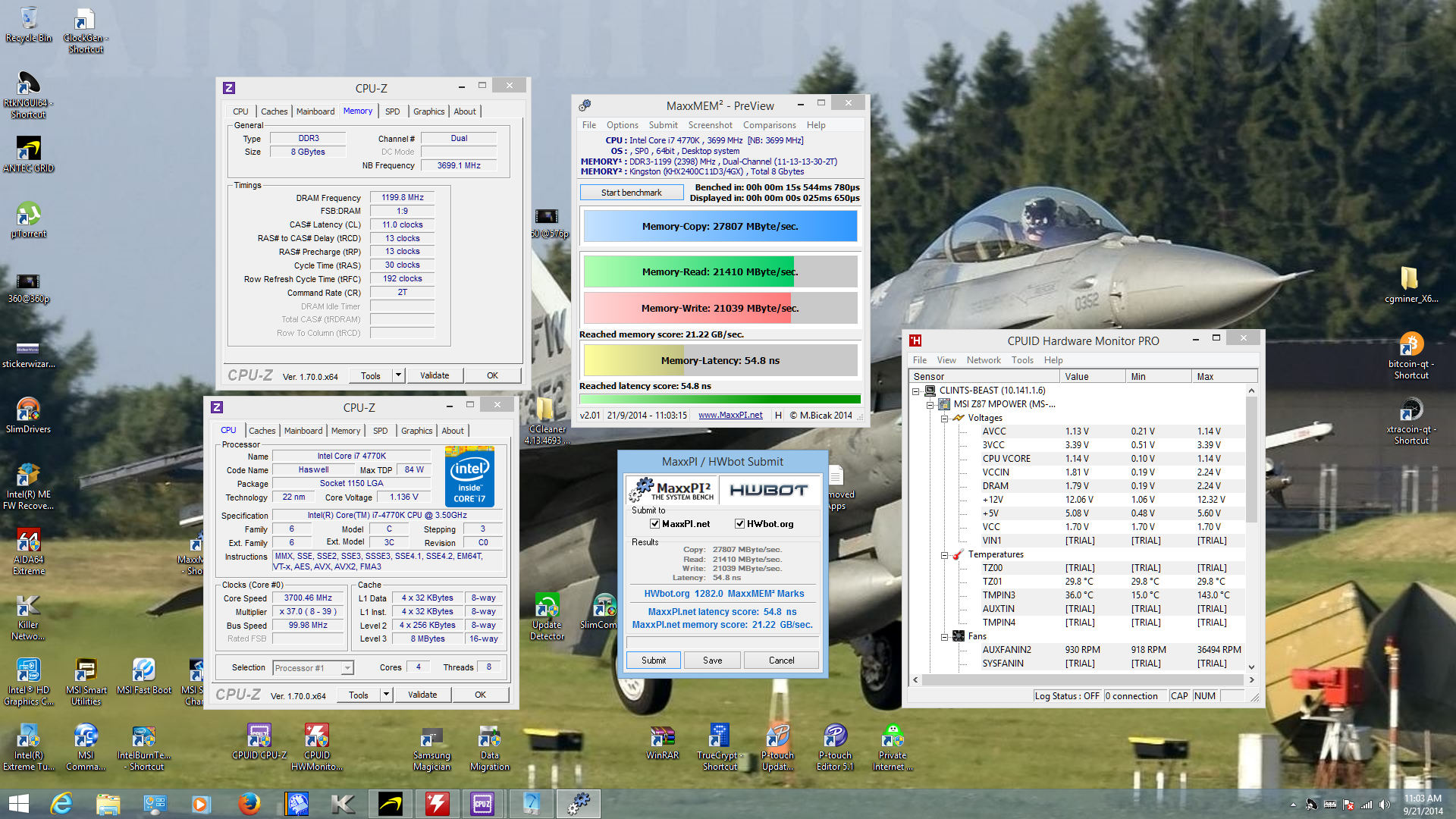
Task: Open P-touch Editor 5.1 icon
Action: point(835,747)
